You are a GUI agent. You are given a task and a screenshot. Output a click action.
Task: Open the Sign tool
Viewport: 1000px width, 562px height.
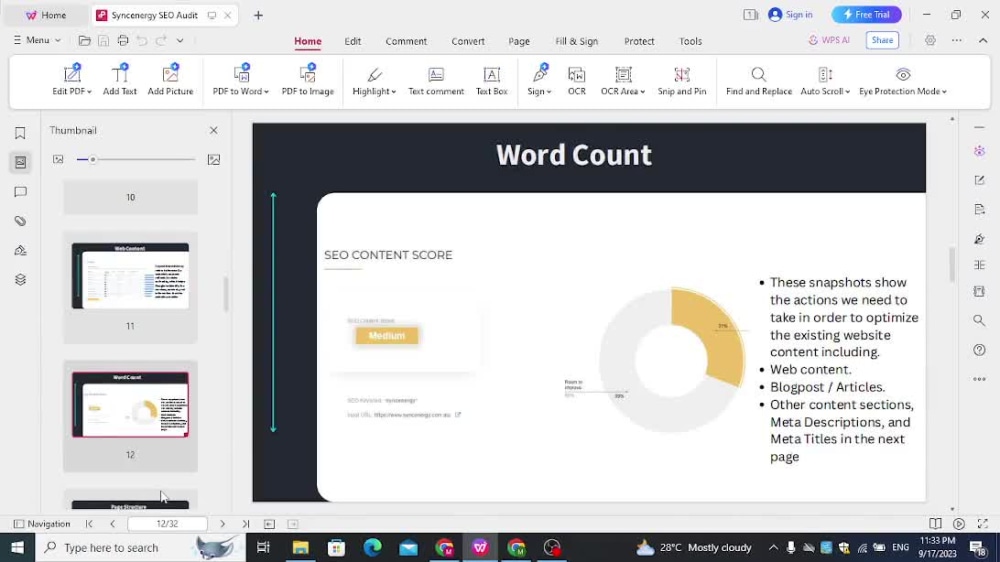click(539, 80)
